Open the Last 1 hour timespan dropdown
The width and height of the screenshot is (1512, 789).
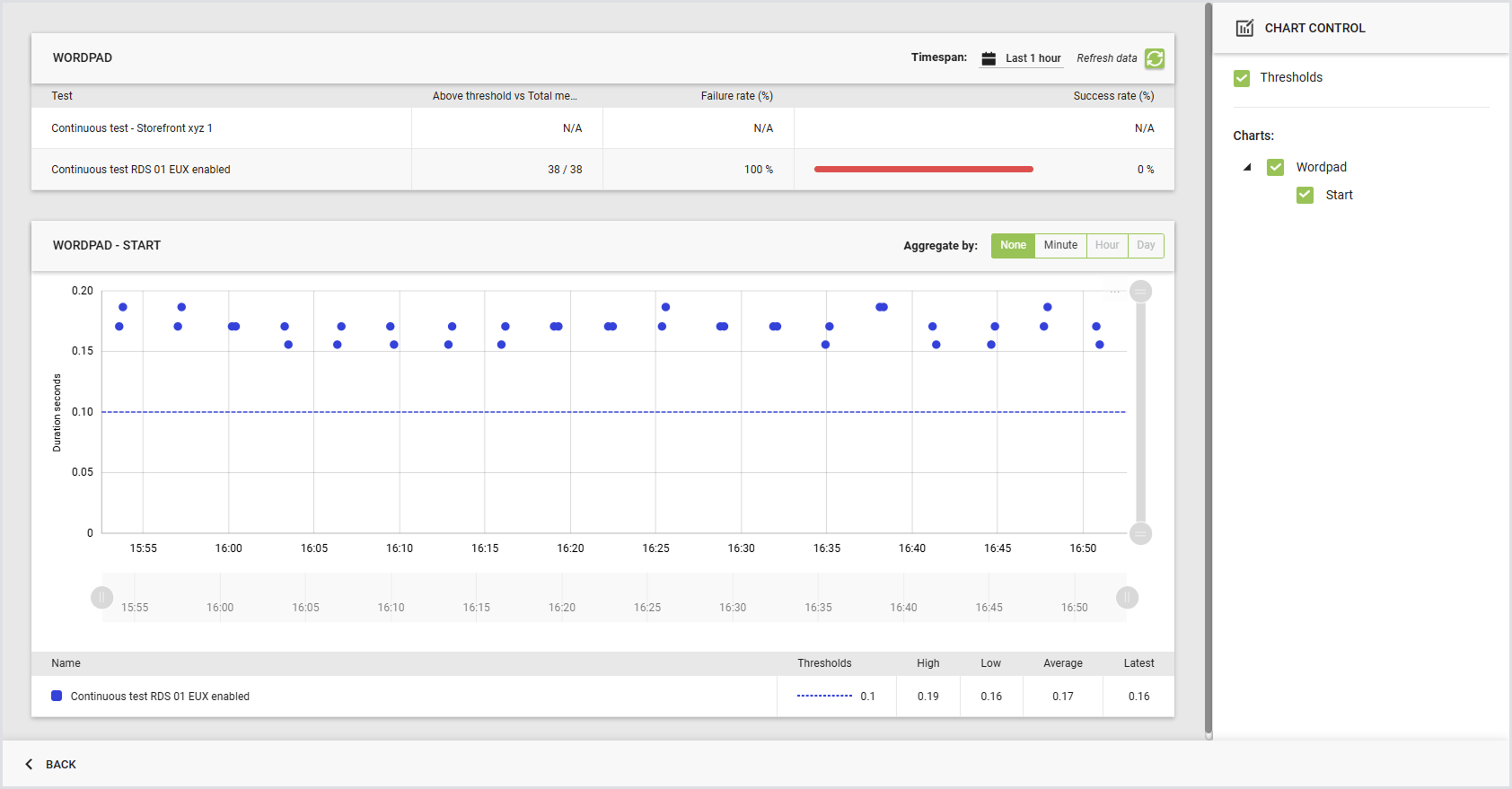pyautogui.click(x=1033, y=58)
